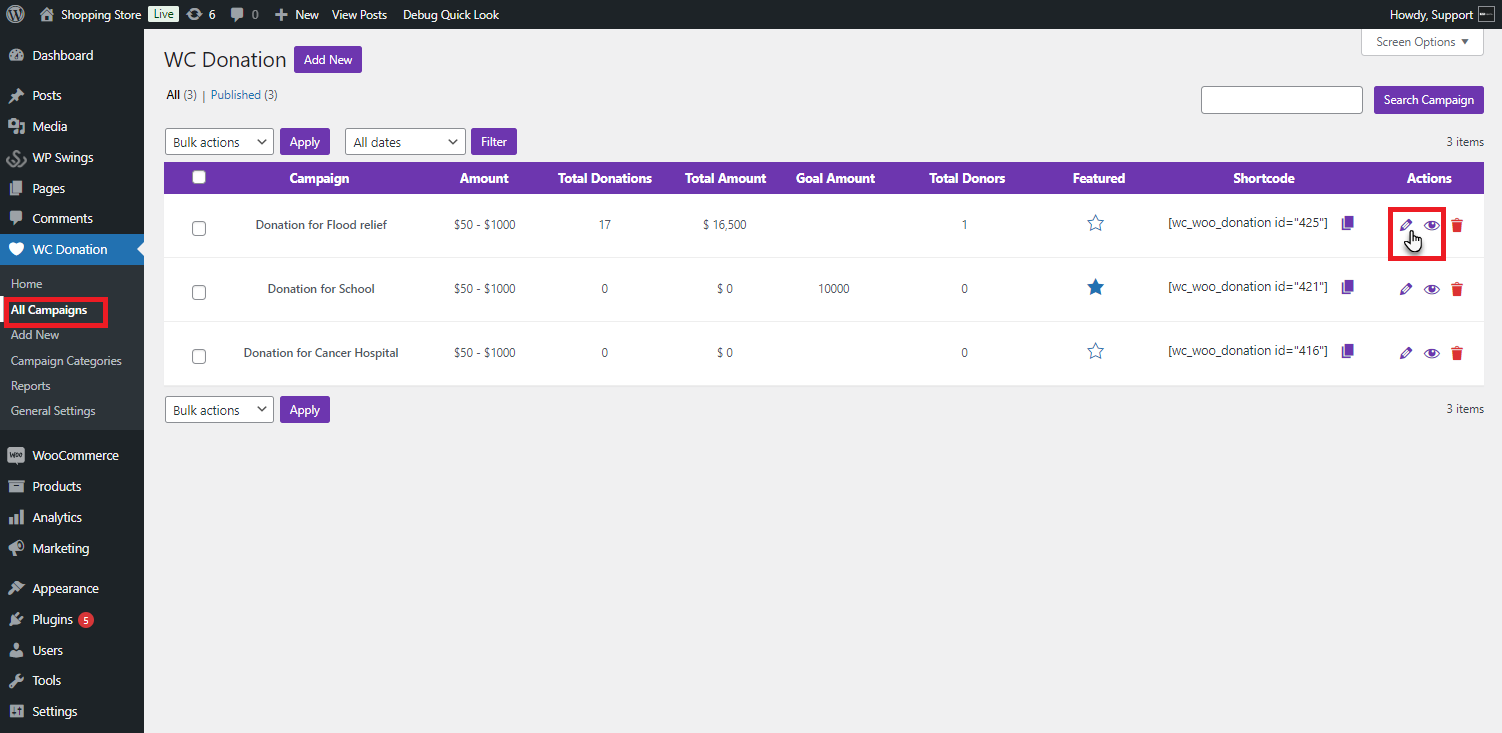Open the Plugins menu with 5 updates

click(72, 619)
